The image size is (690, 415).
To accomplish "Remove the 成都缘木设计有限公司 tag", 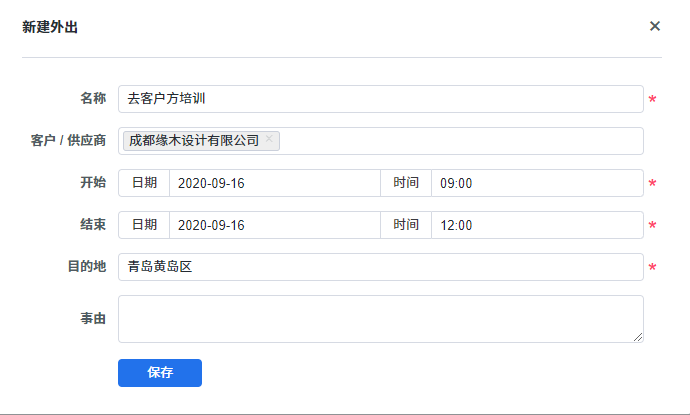I will coord(269,140).
